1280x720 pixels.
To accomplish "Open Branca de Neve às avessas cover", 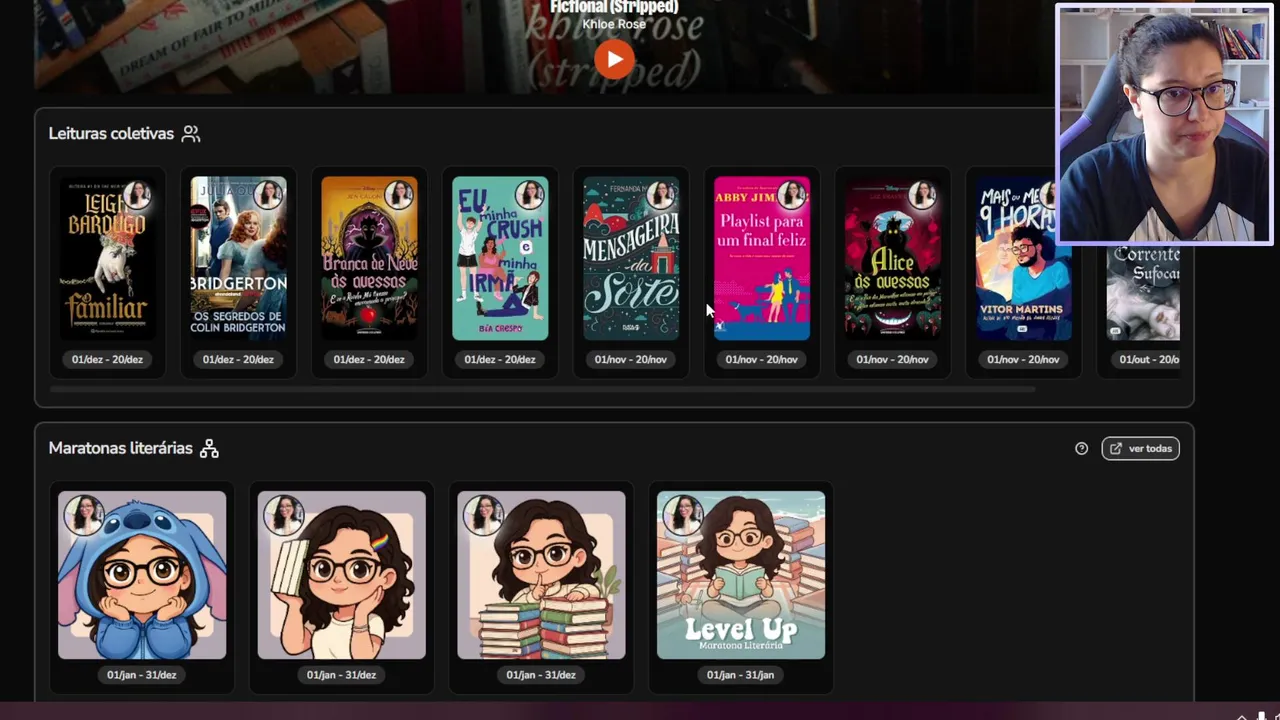I will click(369, 259).
